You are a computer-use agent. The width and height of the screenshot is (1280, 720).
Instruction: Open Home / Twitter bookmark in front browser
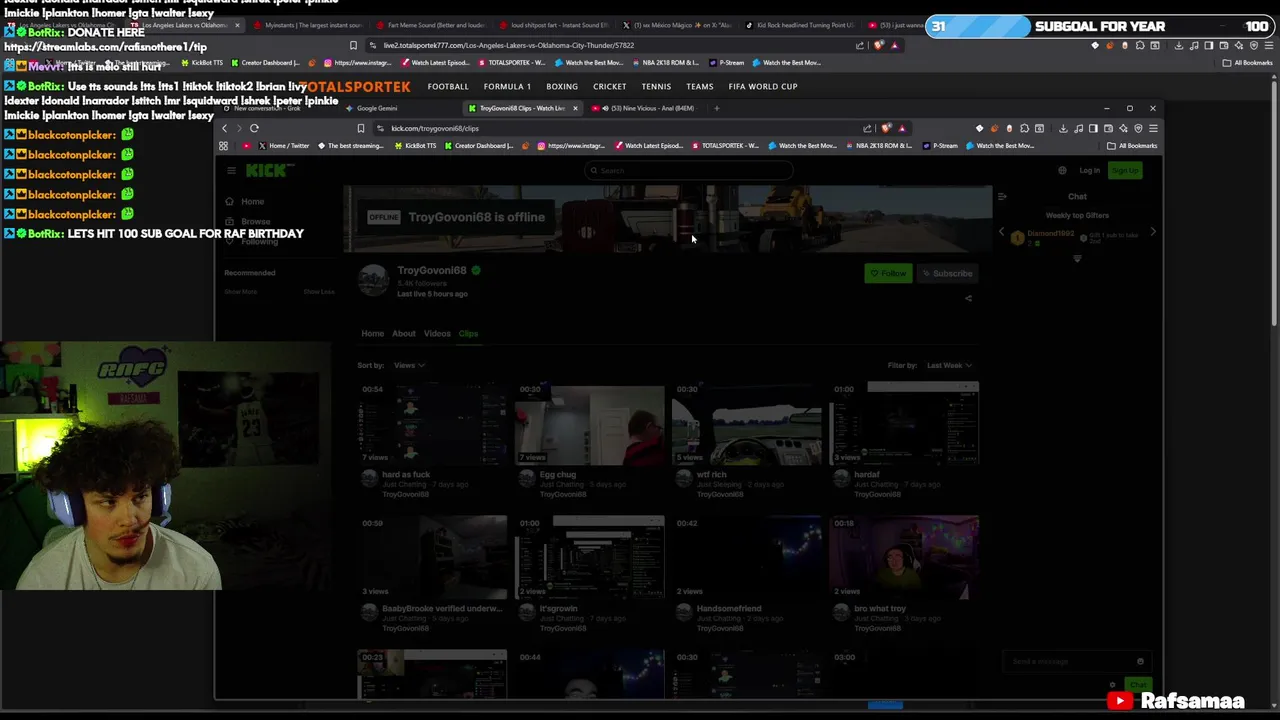pos(284,146)
